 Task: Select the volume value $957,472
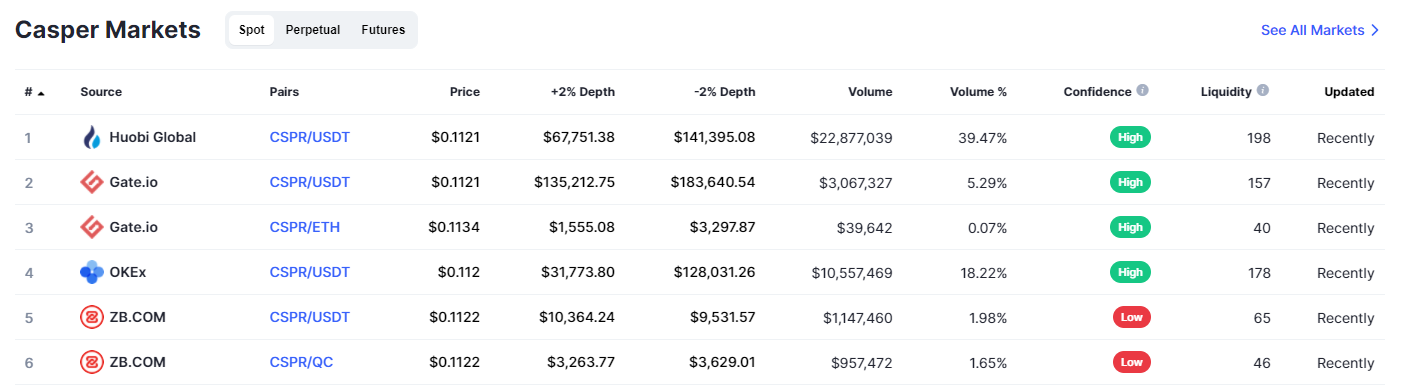click(862, 363)
